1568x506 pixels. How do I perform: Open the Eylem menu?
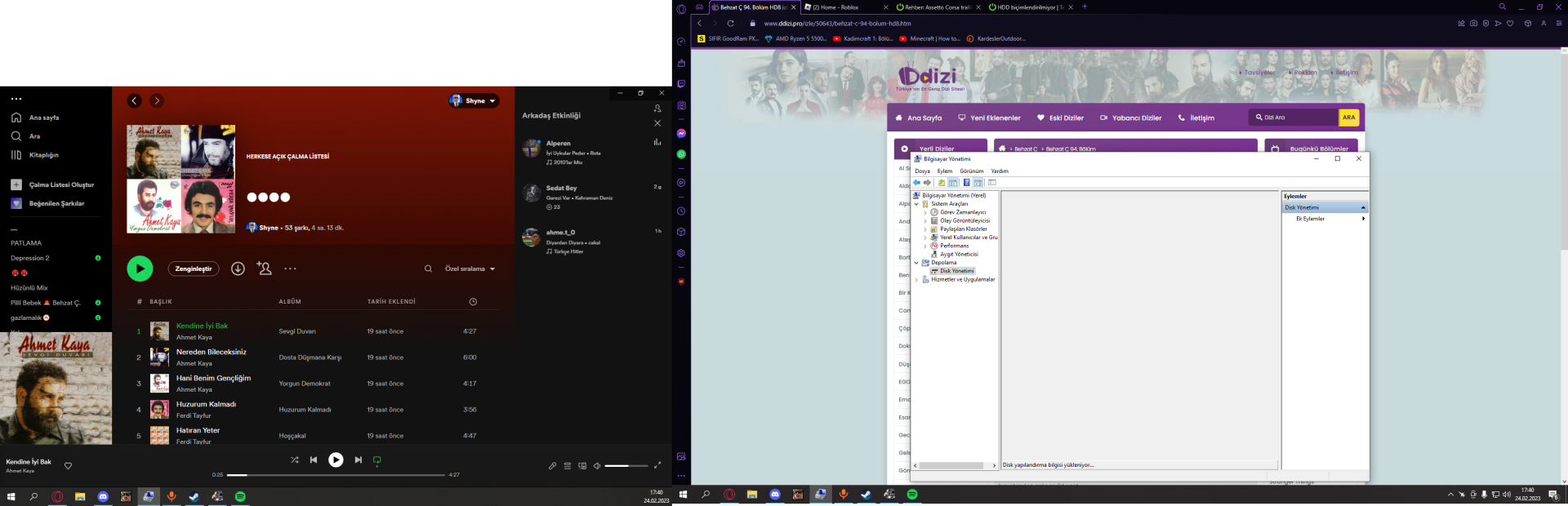point(945,171)
